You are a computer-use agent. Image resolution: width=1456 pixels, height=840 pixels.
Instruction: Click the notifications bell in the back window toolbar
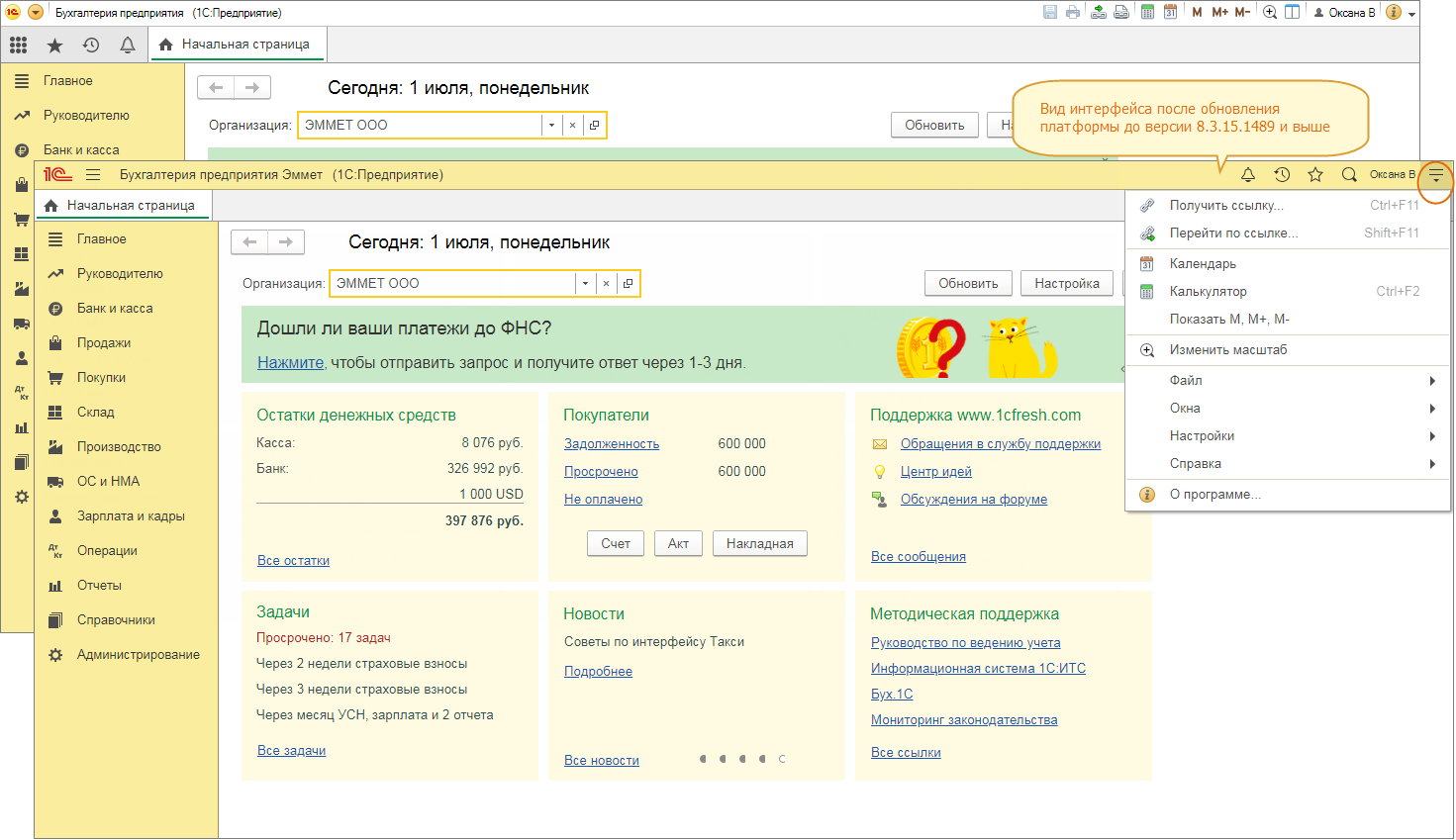point(128,45)
